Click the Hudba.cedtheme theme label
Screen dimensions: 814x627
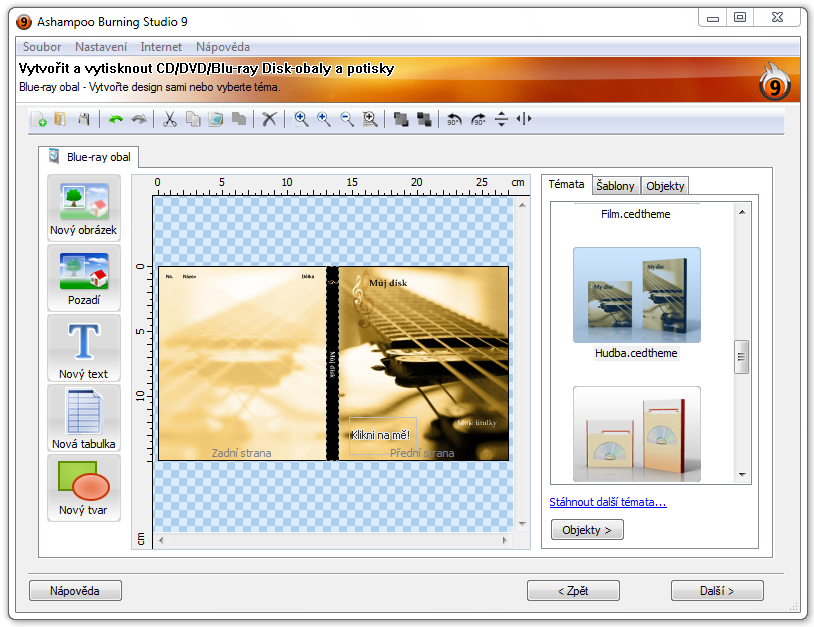[636, 353]
